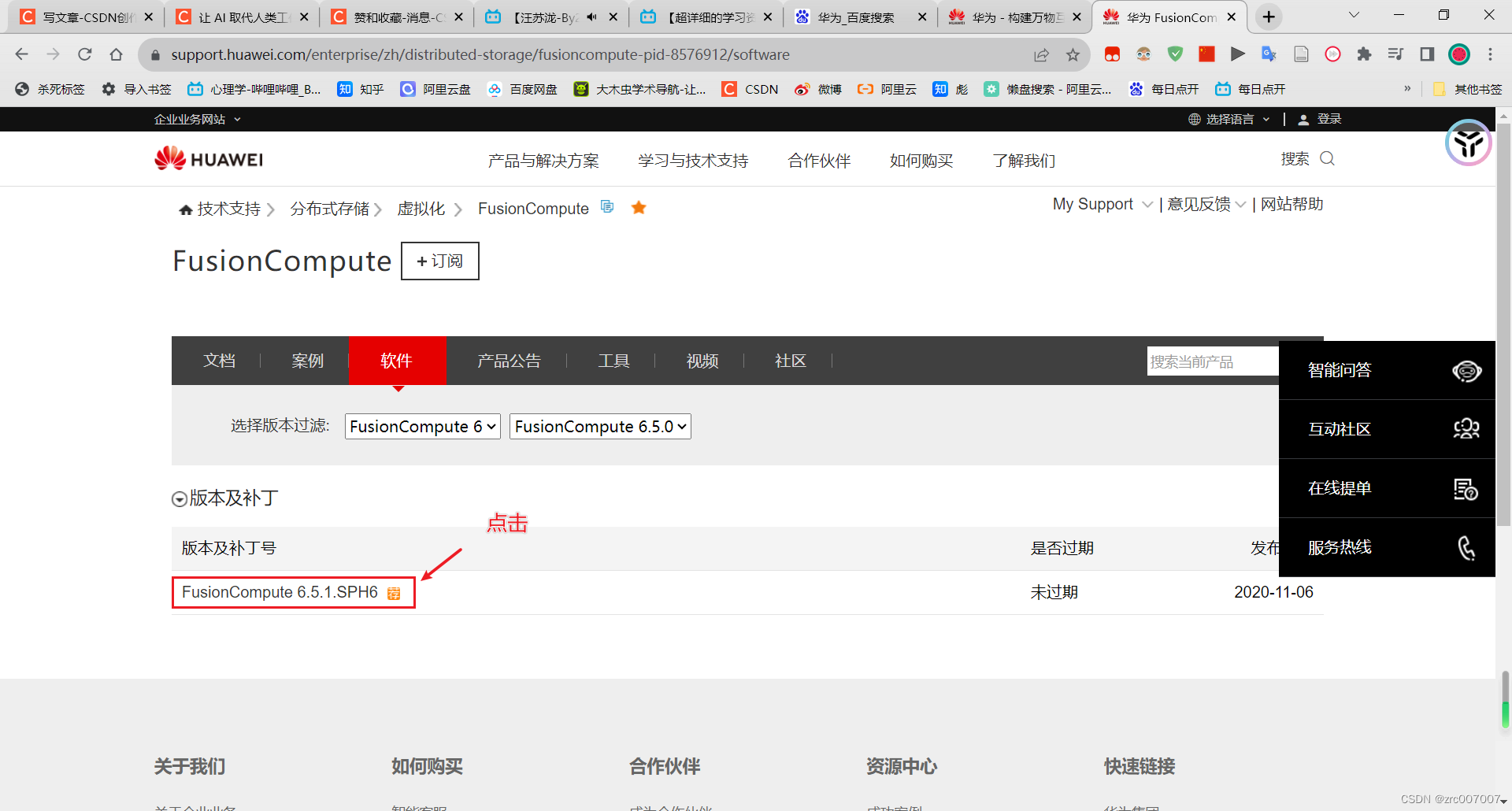
Task: Click the share page icon in address bar
Action: (1041, 54)
